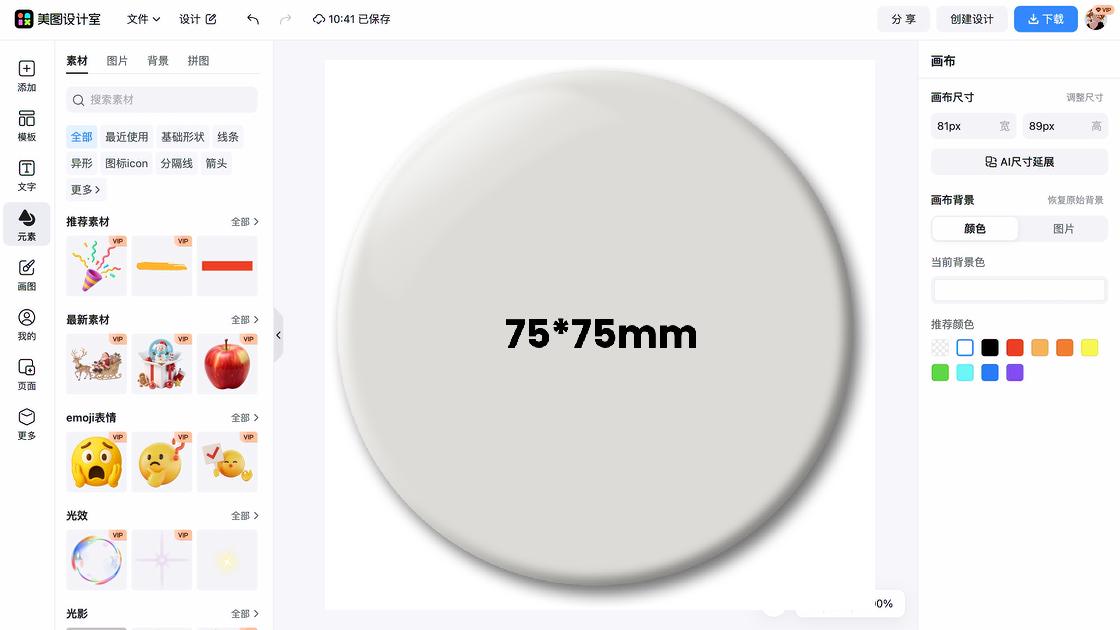
Task: Open the 文件 dropdown menu
Action: pyautogui.click(x=143, y=19)
